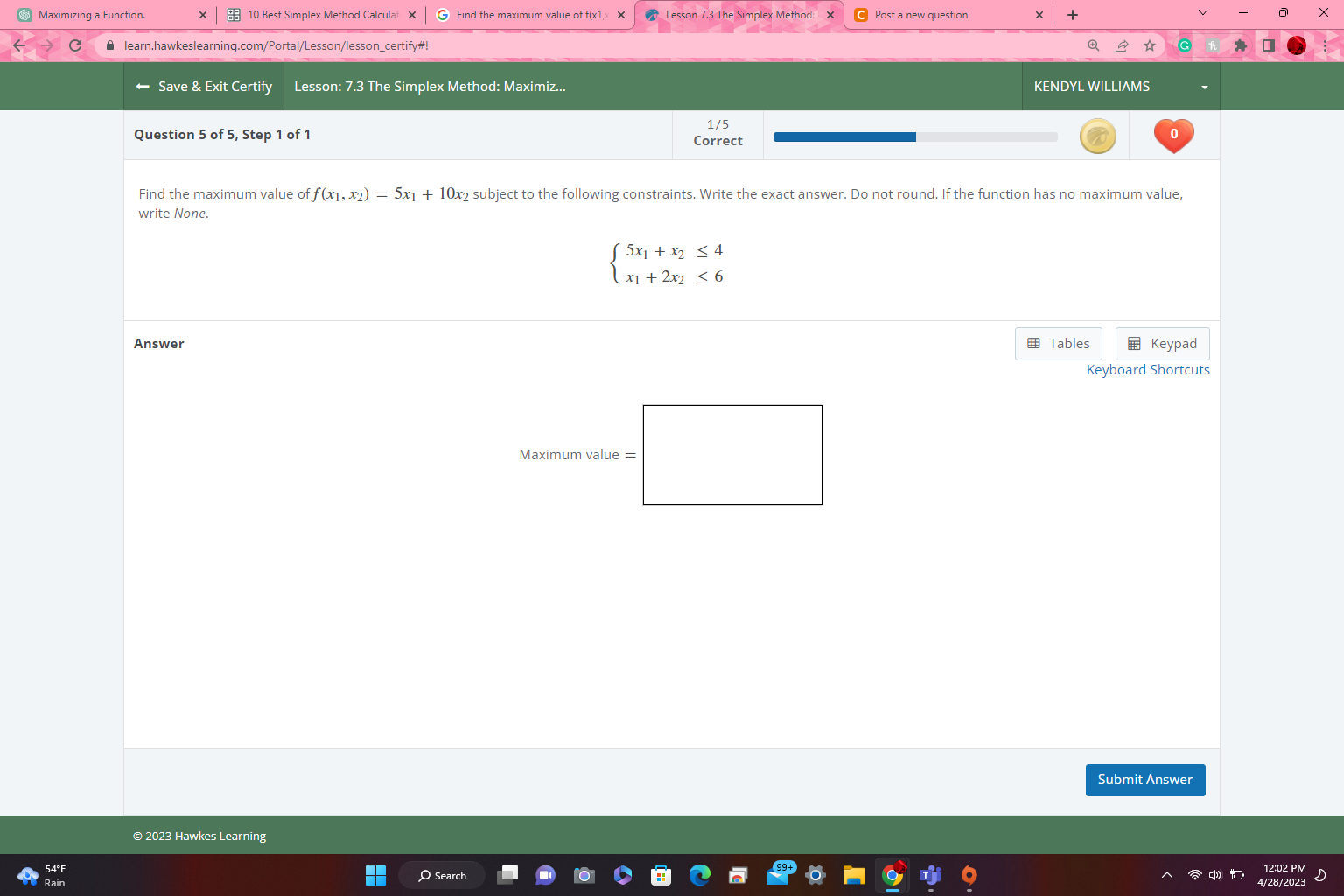1344x896 pixels.
Task: Open the Tables button
Action: tap(1059, 344)
